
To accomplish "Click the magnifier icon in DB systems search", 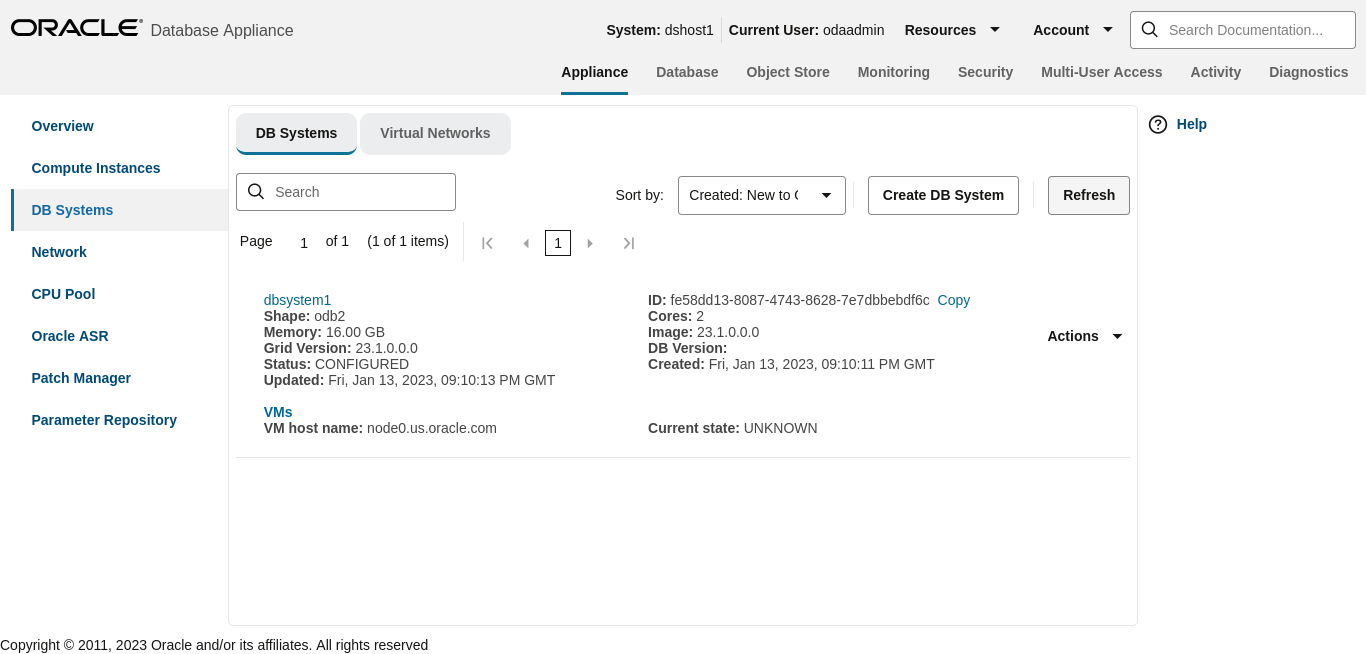I will point(256,191).
